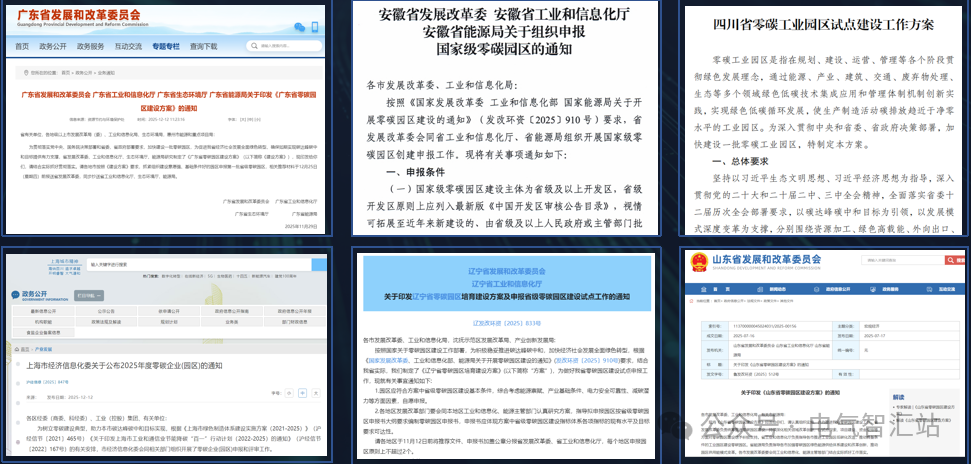Focus the Shandong keyword search field

903,260
